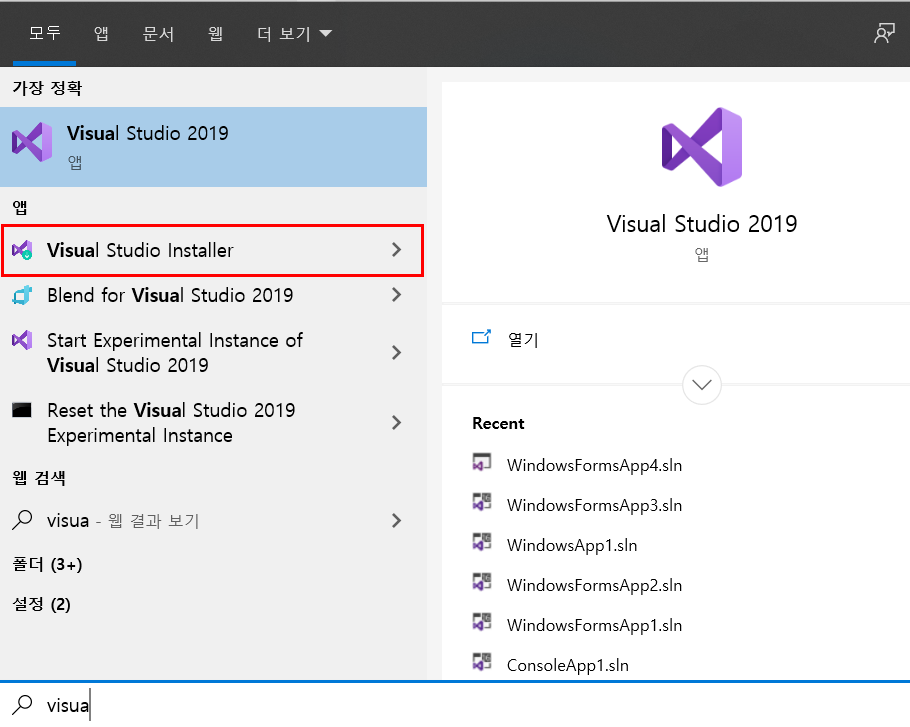The width and height of the screenshot is (910, 727).
Task: Open recent file ConsoleApp1.sln
Action: point(568,665)
